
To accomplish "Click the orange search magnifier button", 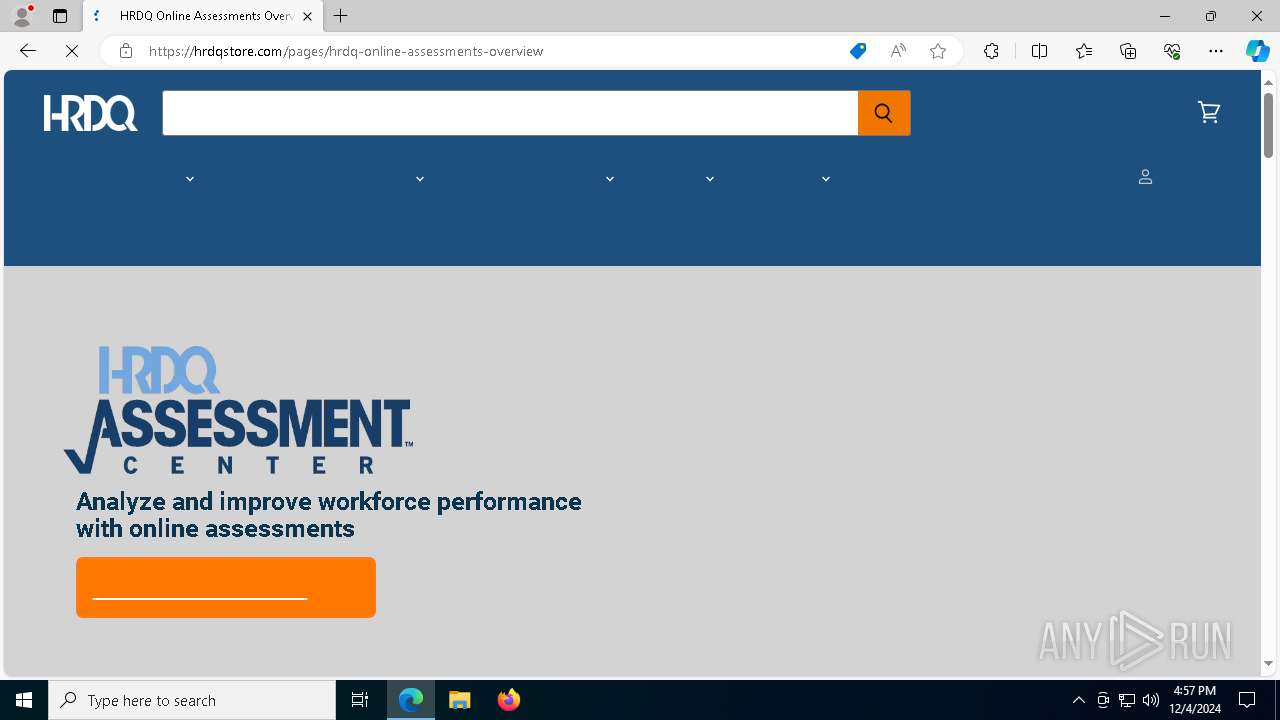I will coord(884,113).
